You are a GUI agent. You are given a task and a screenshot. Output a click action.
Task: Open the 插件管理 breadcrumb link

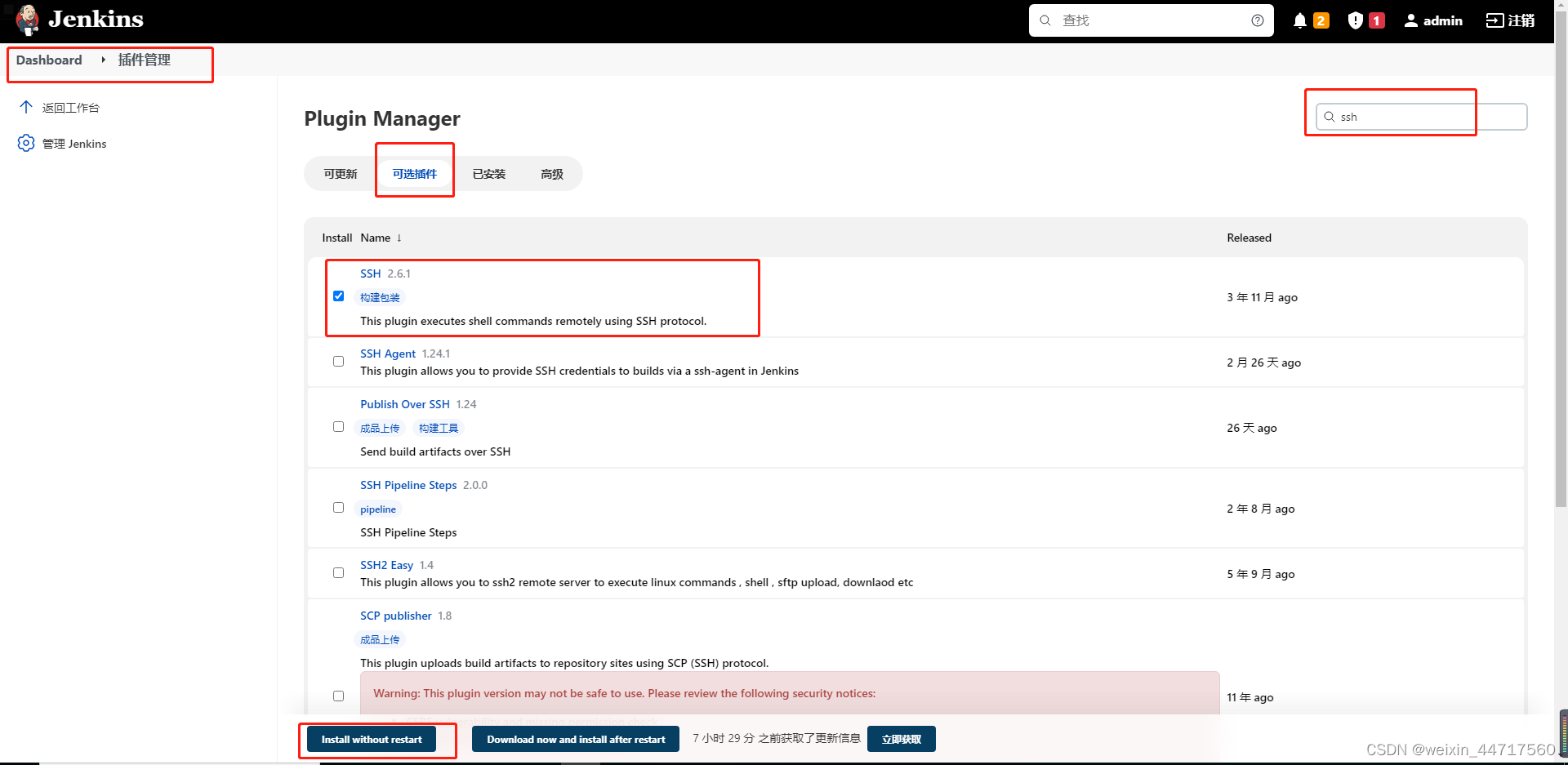[145, 60]
